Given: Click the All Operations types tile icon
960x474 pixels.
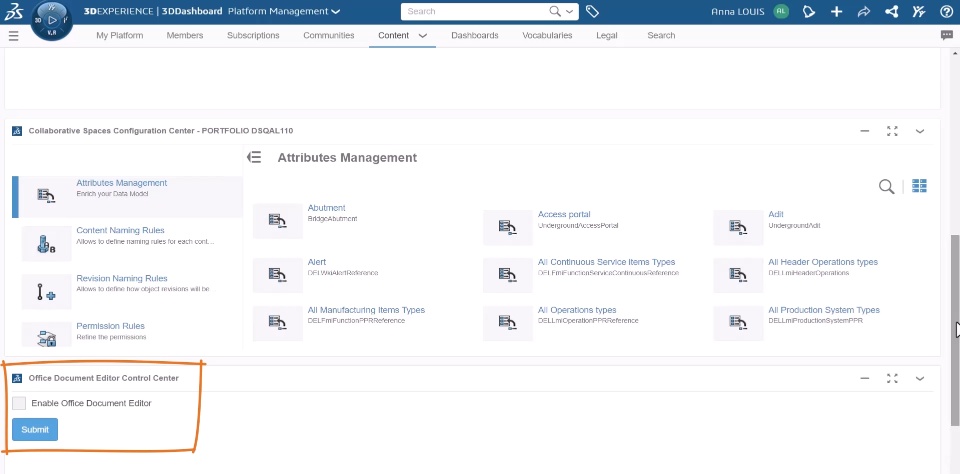Looking at the screenshot, I should (x=508, y=323).
